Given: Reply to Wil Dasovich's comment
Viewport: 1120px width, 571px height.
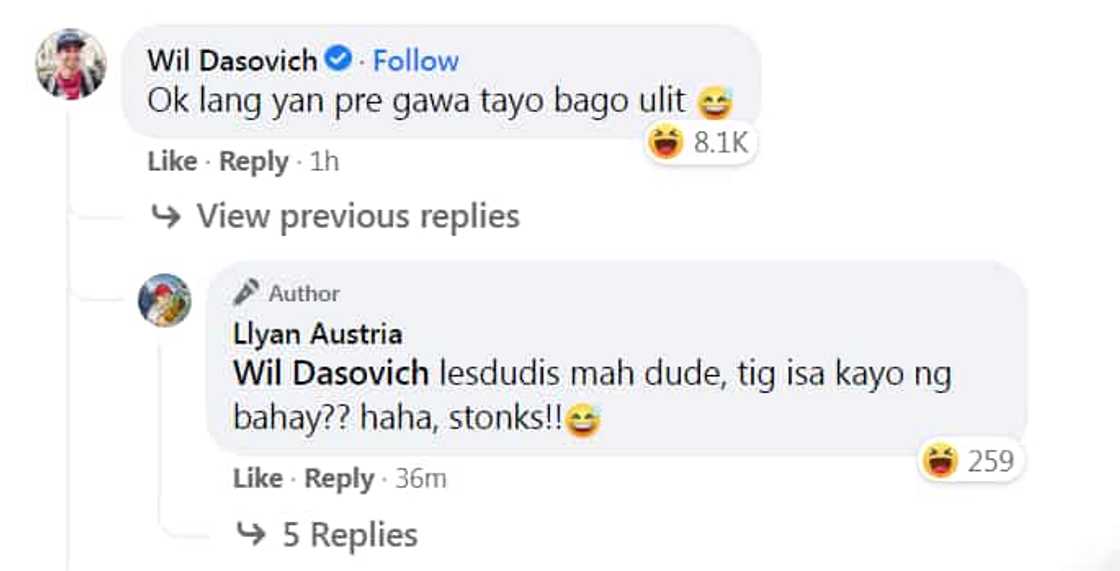Looking at the screenshot, I should pyautogui.click(x=254, y=162).
